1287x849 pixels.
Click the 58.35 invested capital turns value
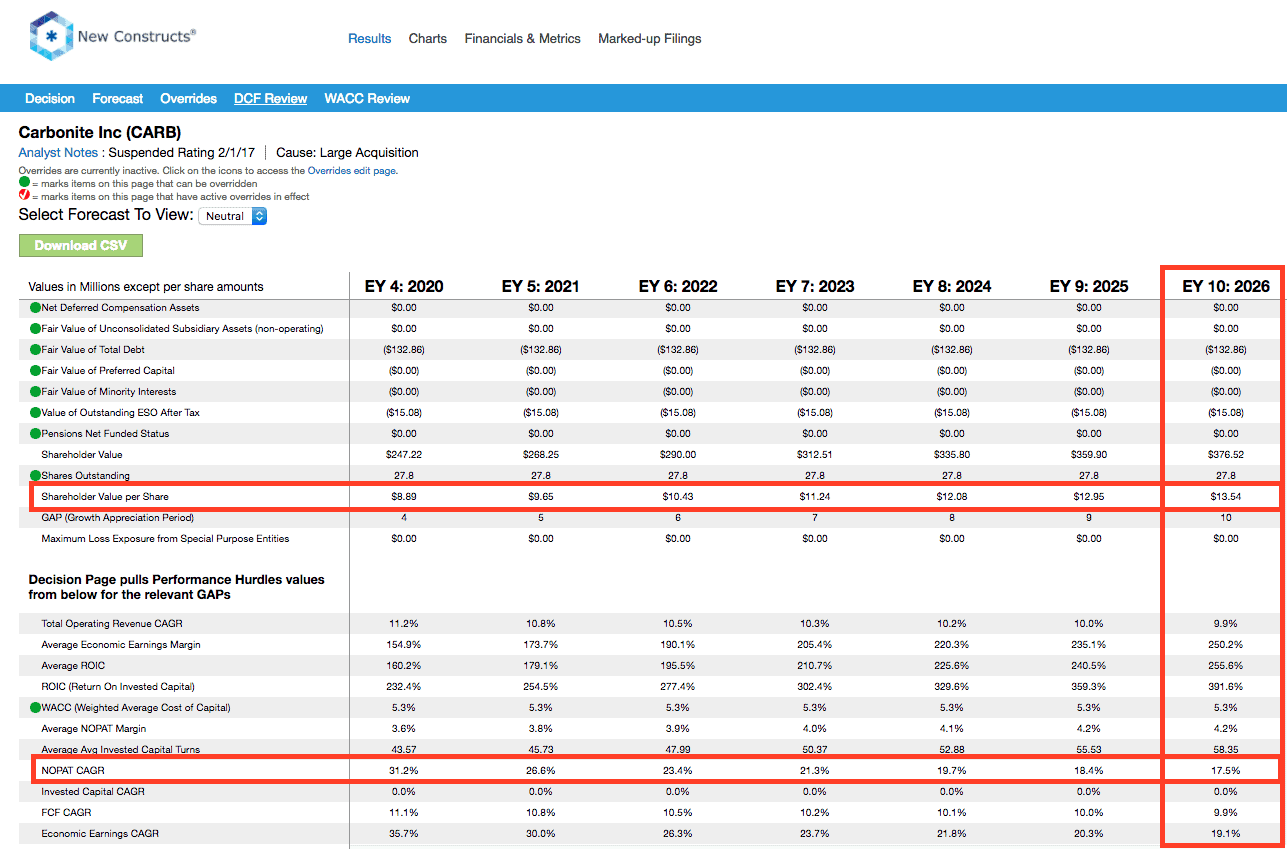click(x=1226, y=750)
